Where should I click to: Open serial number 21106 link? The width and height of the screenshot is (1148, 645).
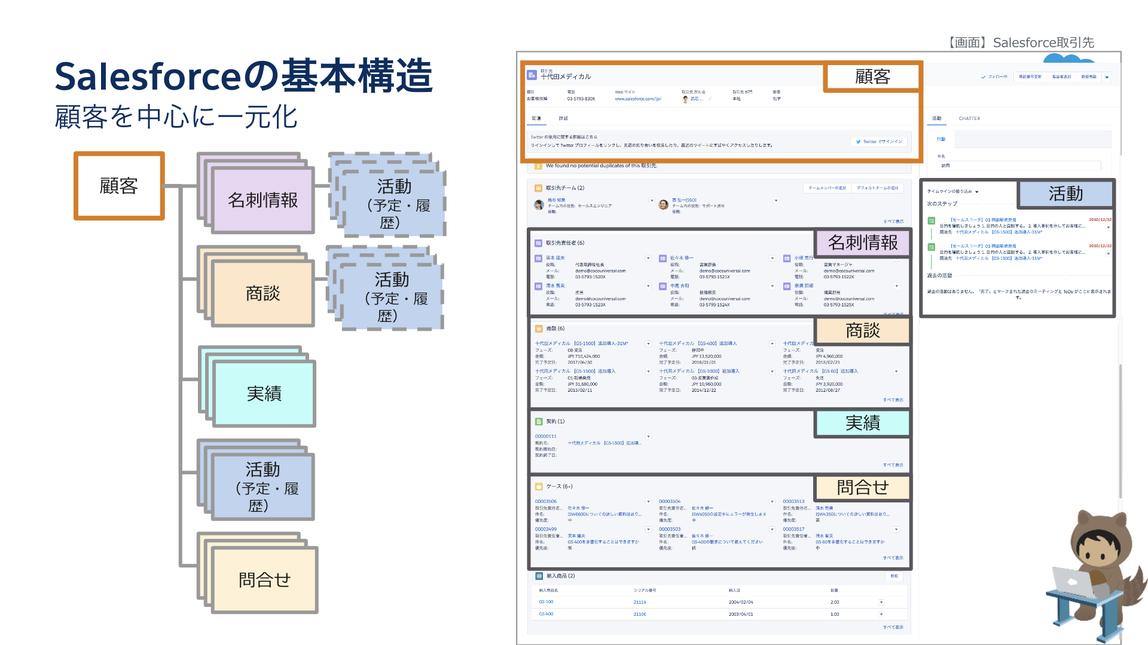640,614
